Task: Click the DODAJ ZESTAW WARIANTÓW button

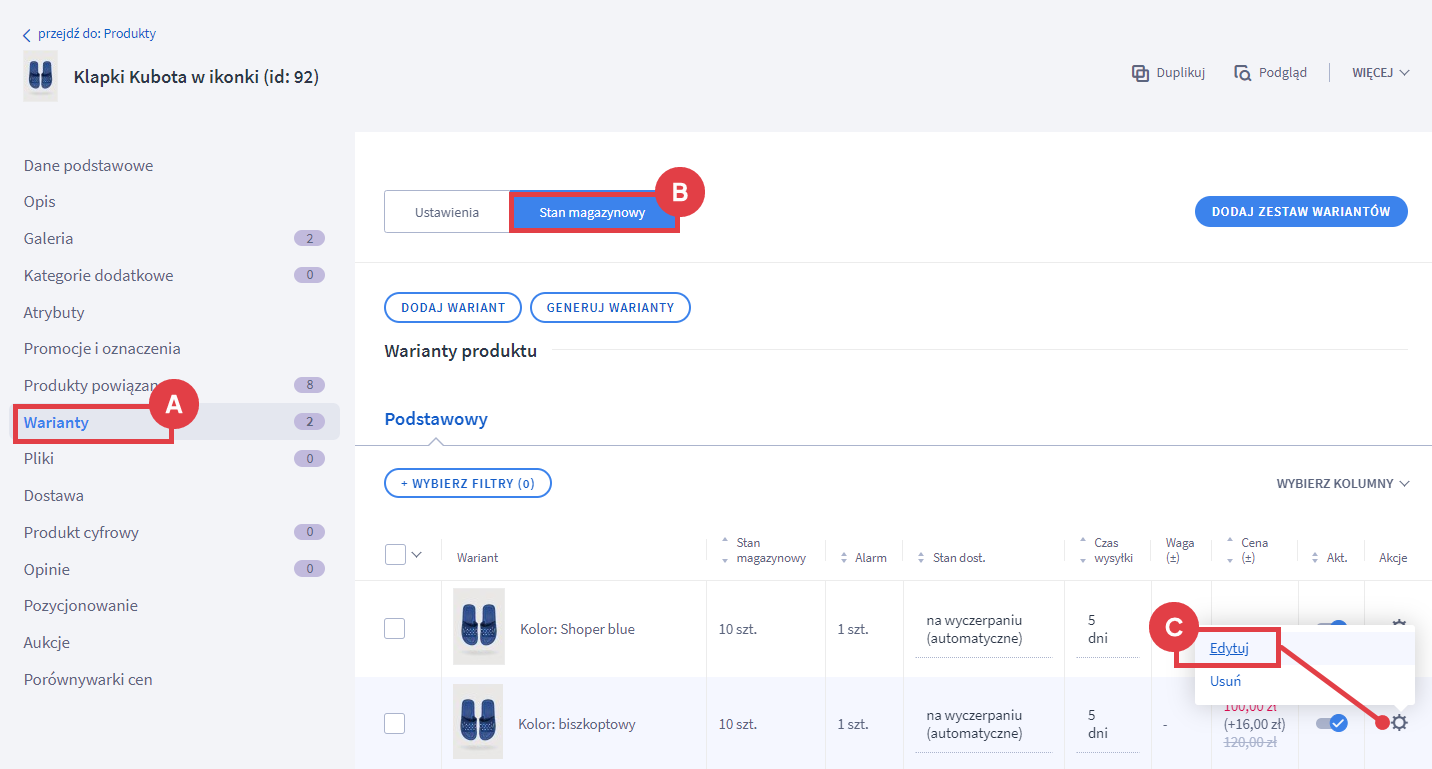Action: (x=1301, y=212)
